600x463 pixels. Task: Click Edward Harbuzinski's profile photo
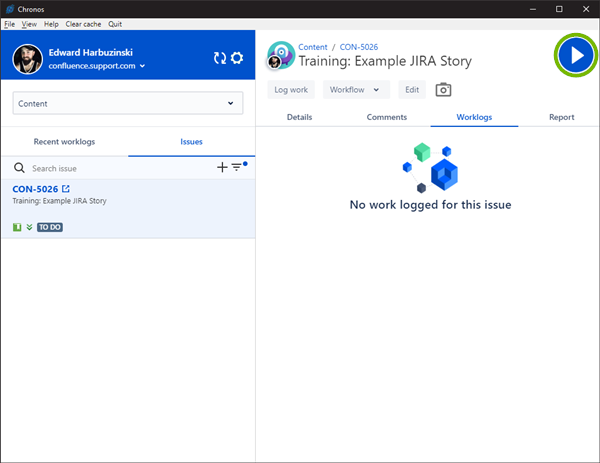[28, 59]
